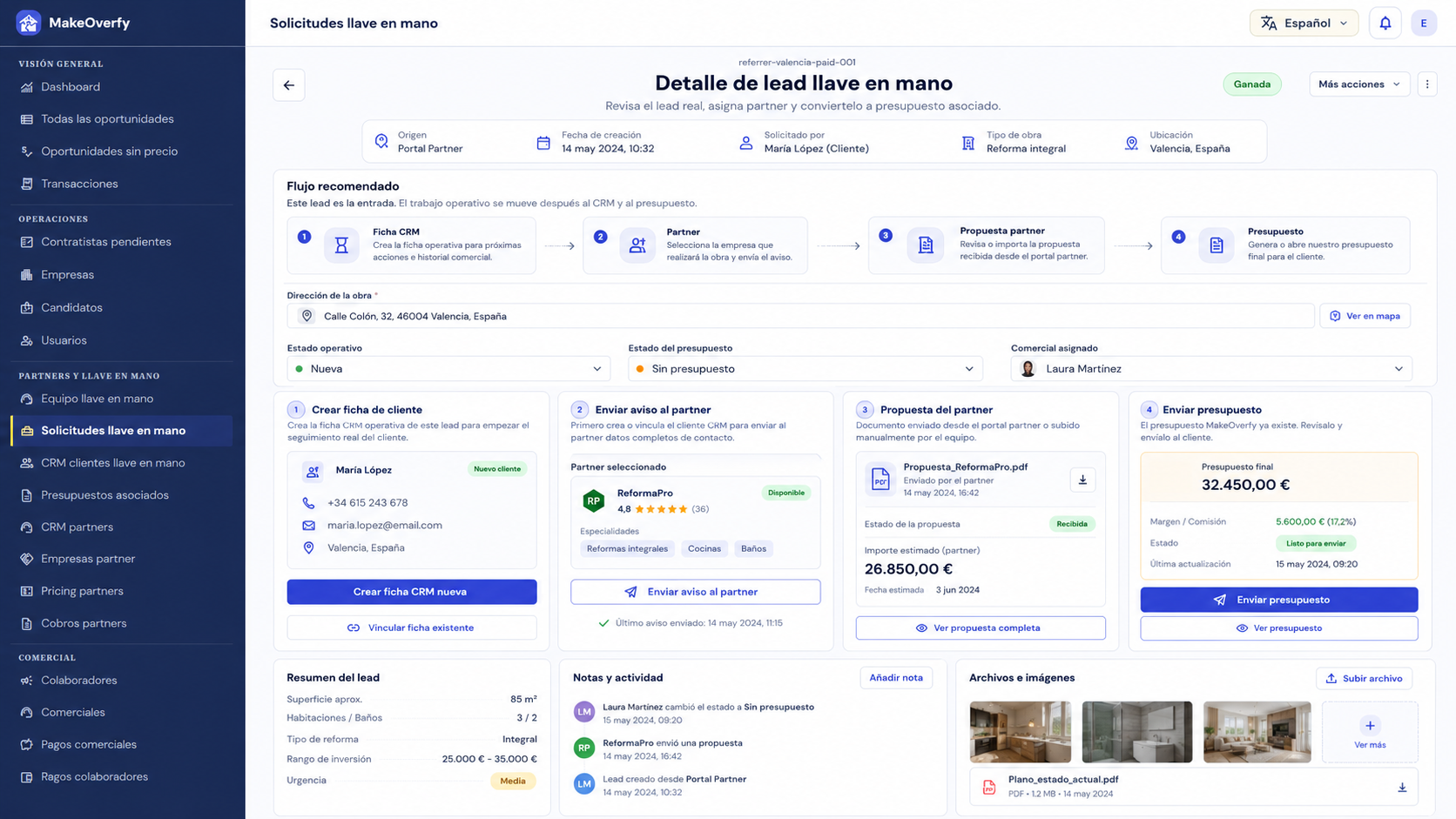Open the notifications bell

tap(1385, 23)
